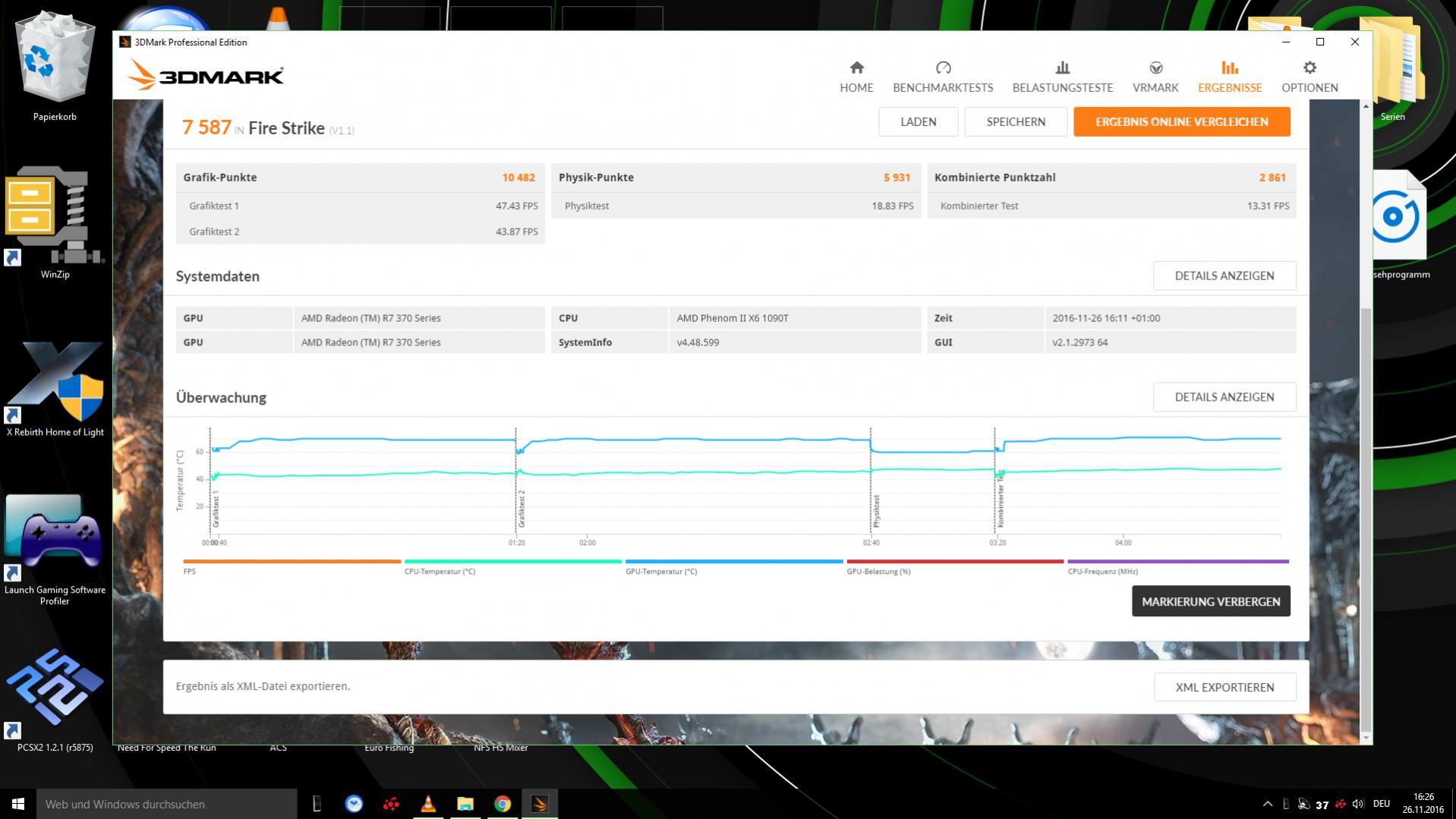Click the GUI v2.1.2973 64 value
The height and width of the screenshot is (819, 1456).
click(1079, 342)
